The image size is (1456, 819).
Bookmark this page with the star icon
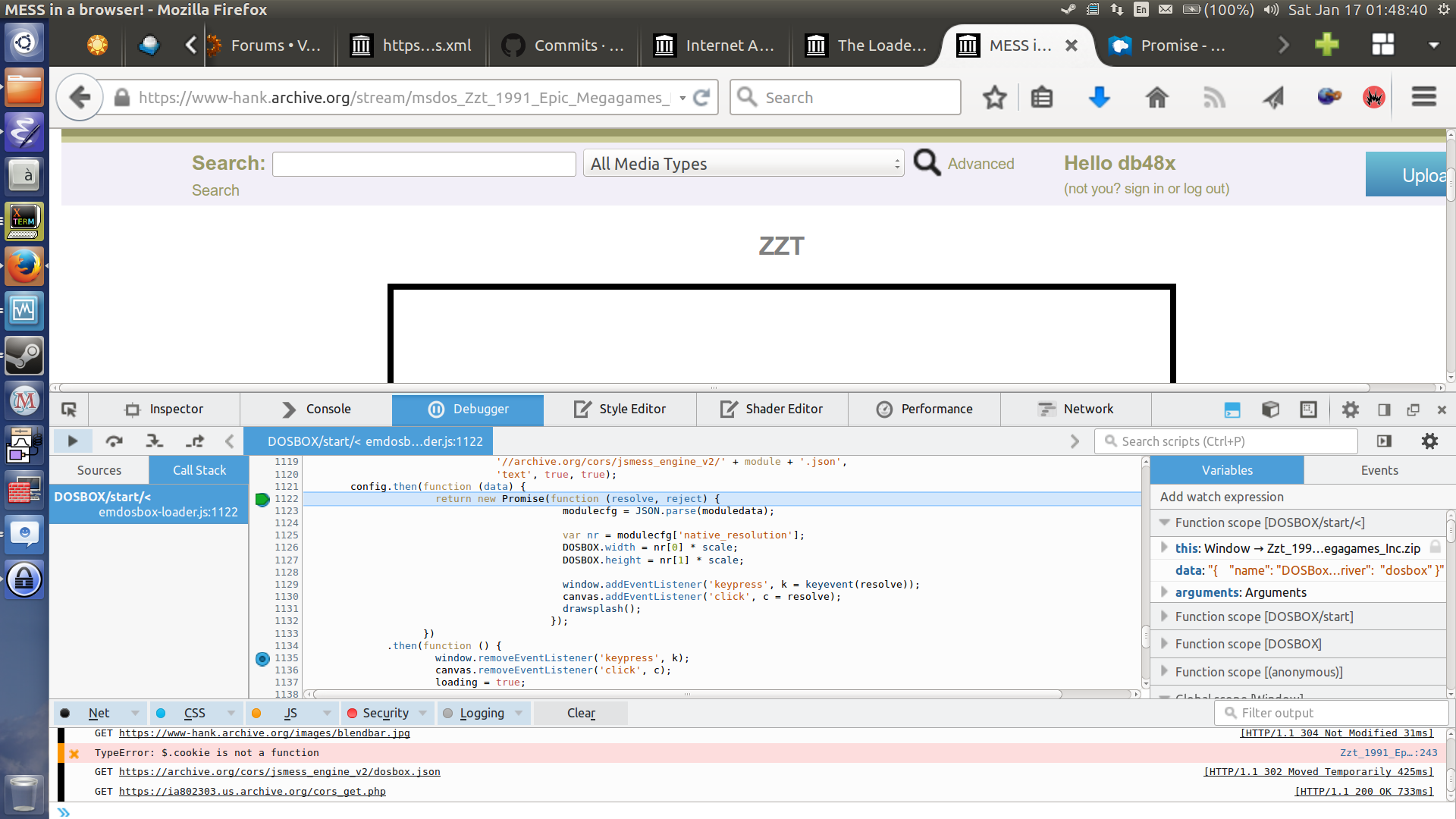994,97
